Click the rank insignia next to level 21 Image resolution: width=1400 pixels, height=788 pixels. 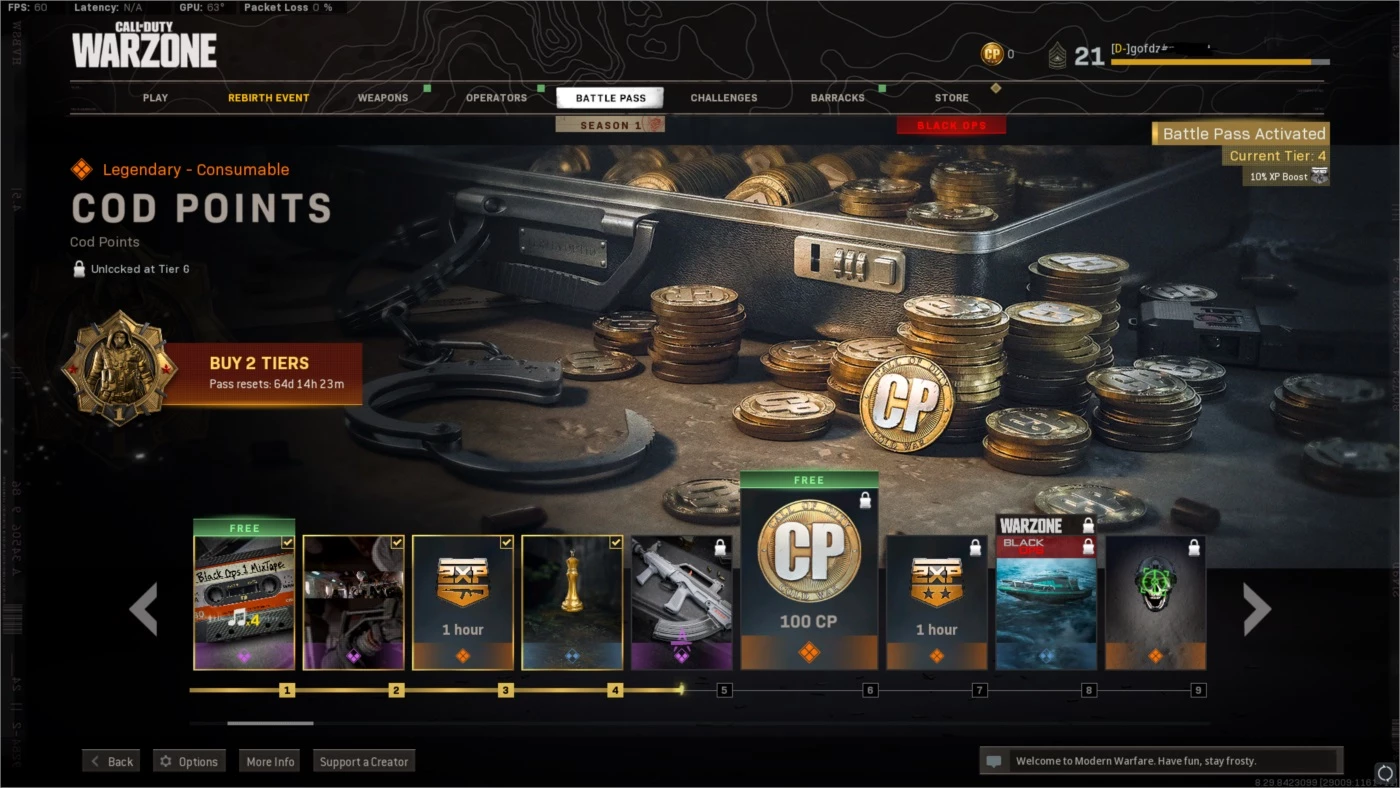tap(1057, 56)
